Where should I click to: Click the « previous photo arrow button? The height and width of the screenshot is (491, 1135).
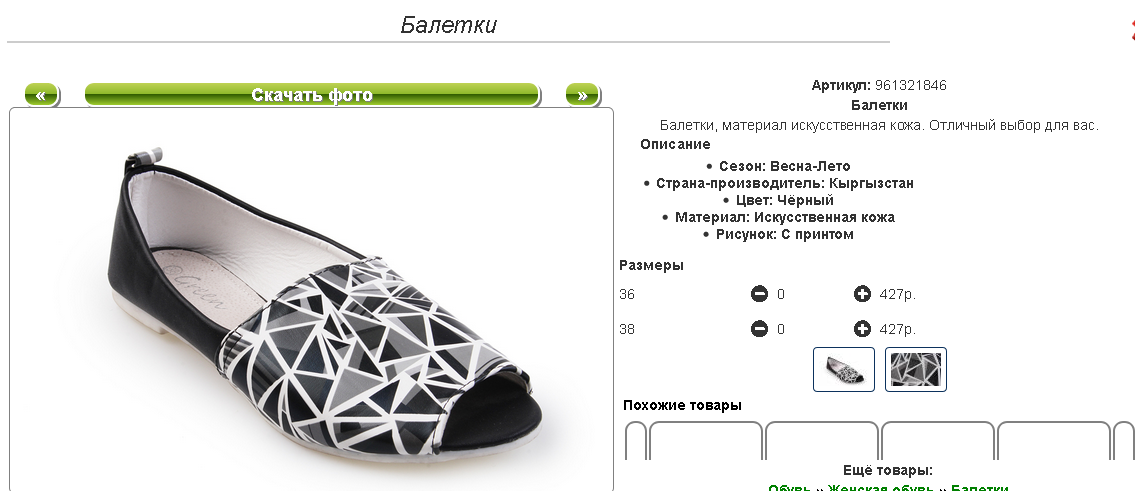click(41, 95)
